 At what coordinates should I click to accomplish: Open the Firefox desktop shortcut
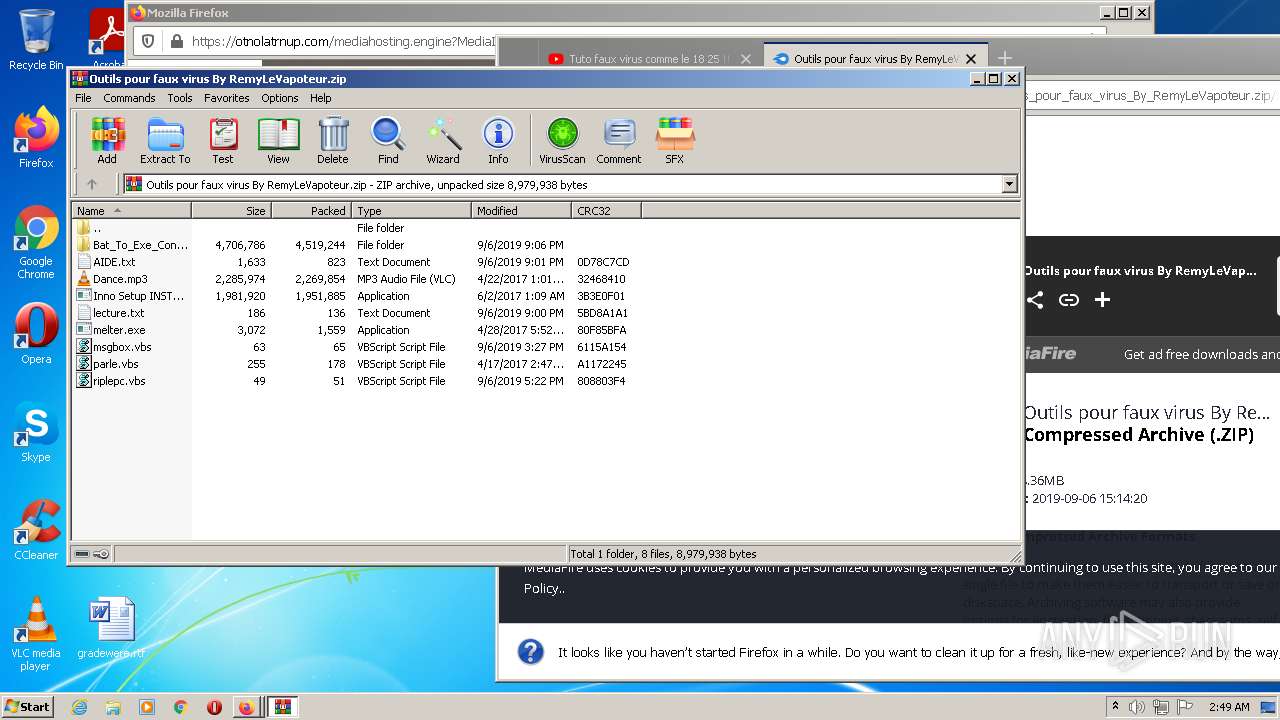coord(36,138)
